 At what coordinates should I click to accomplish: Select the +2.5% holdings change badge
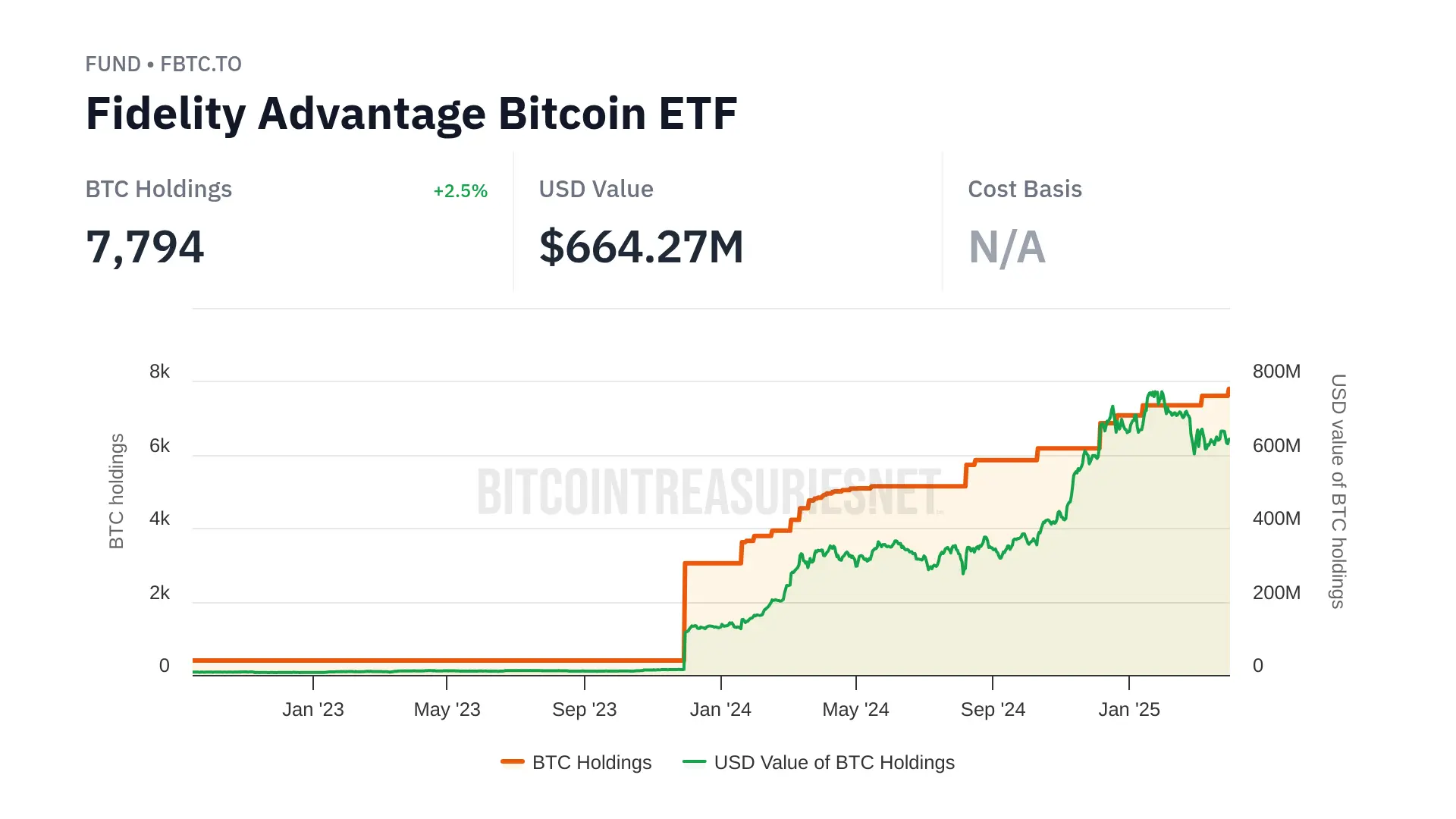click(460, 191)
